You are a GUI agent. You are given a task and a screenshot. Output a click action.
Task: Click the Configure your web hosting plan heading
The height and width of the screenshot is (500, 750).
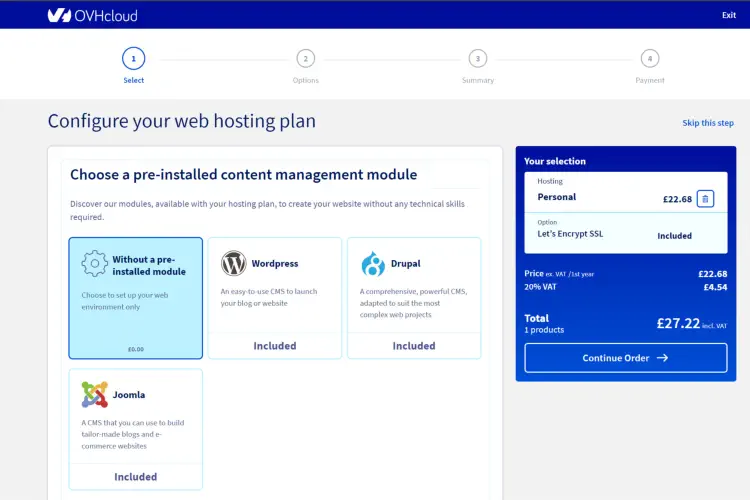coord(182,122)
